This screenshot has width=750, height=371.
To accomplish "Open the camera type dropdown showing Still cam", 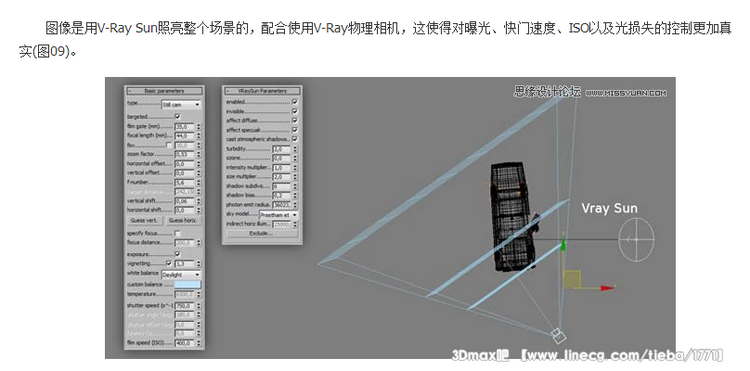I will coord(181,104).
